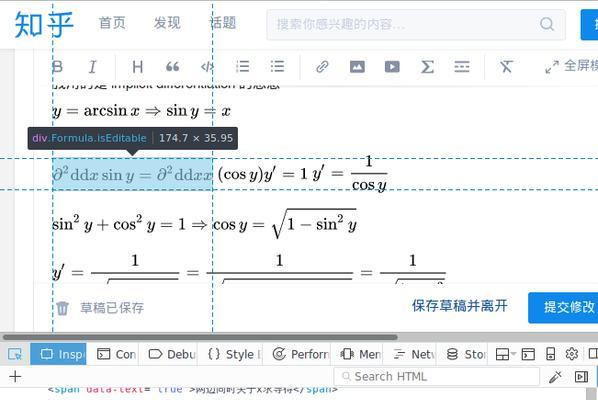Toggle bold formatting in editor toolbar

tap(58, 67)
